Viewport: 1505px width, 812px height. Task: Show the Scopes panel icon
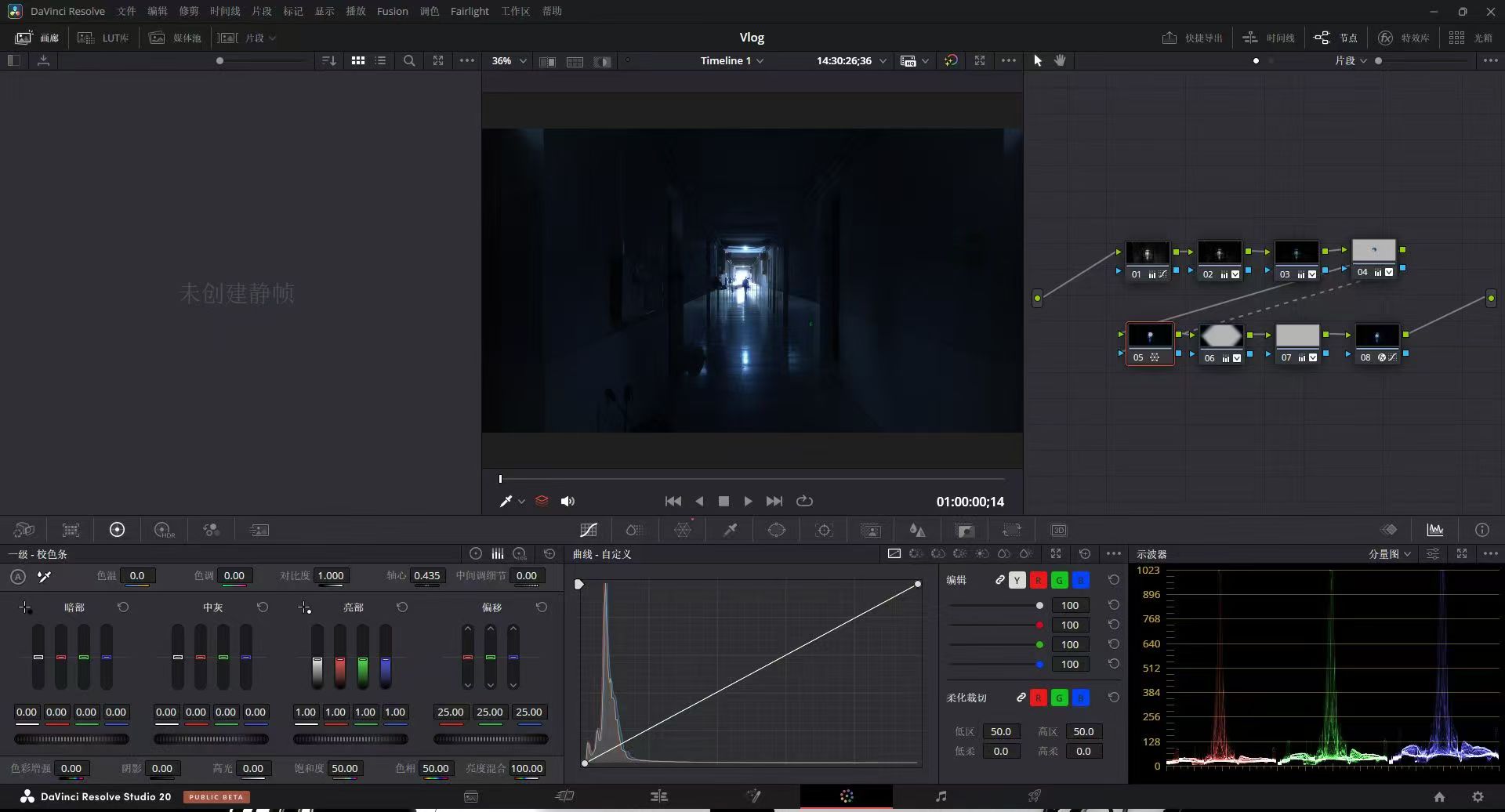[x=1435, y=530]
